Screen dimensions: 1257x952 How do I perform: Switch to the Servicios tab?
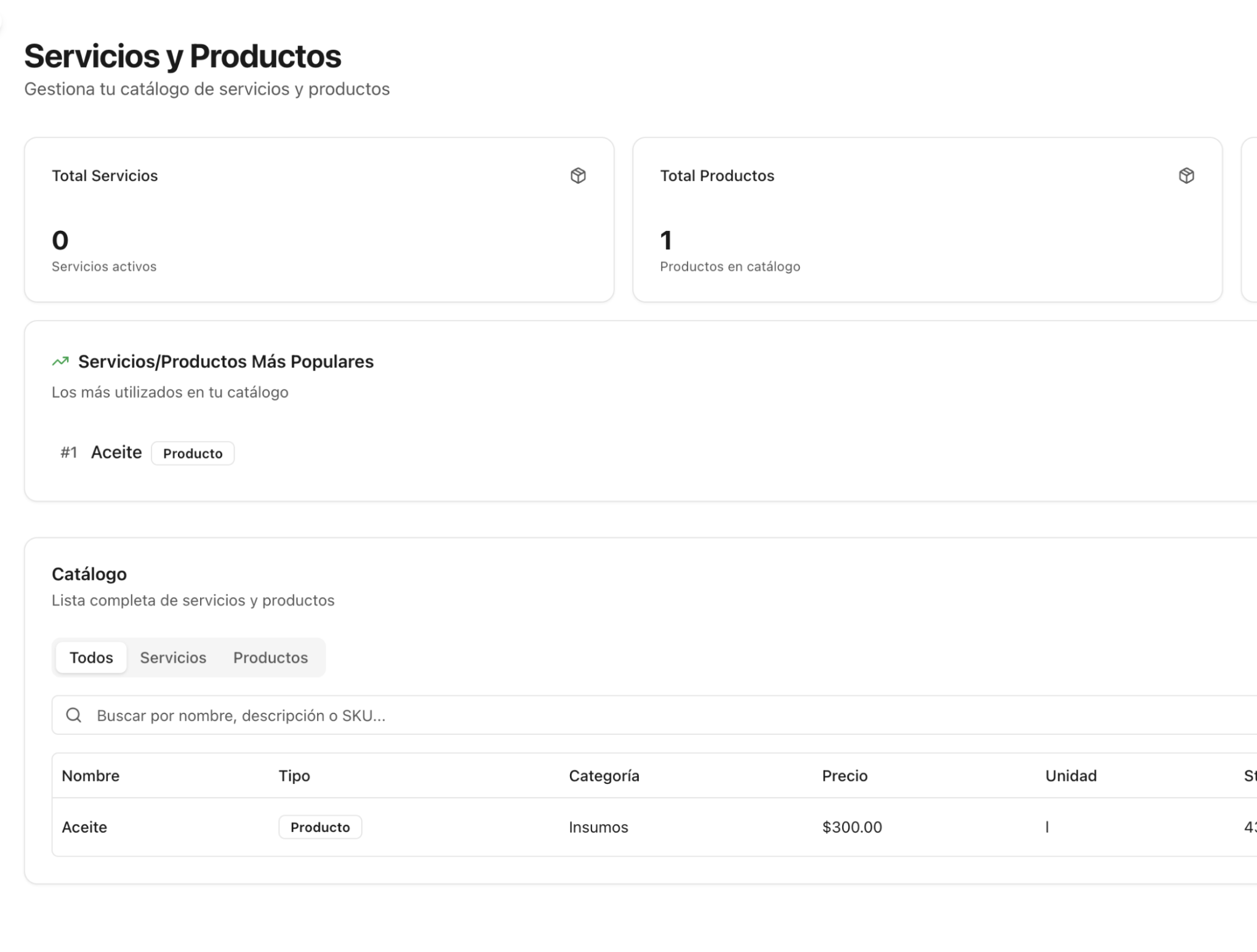pos(173,657)
